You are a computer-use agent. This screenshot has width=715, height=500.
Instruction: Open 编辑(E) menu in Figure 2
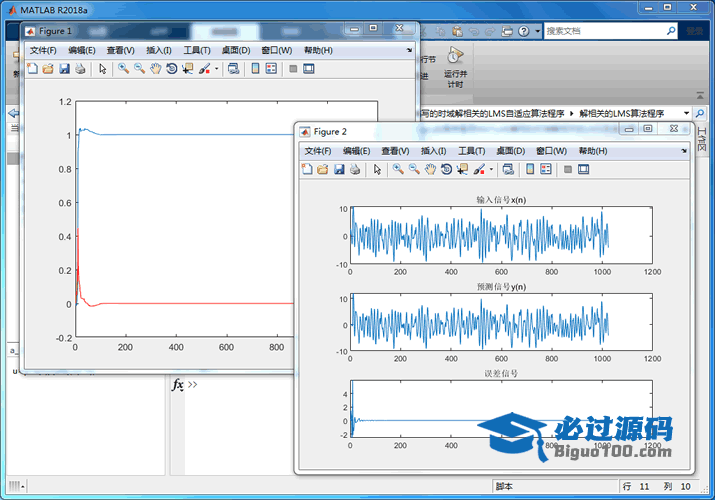(x=357, y=151)
